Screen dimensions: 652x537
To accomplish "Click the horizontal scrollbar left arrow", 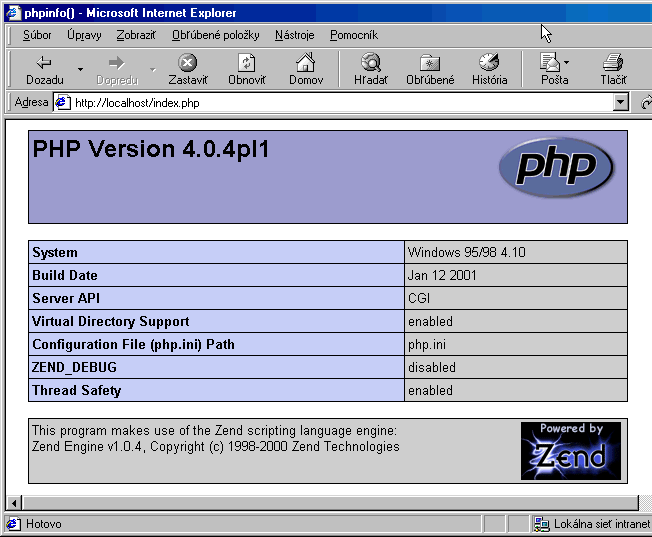I will coord(14,503).
